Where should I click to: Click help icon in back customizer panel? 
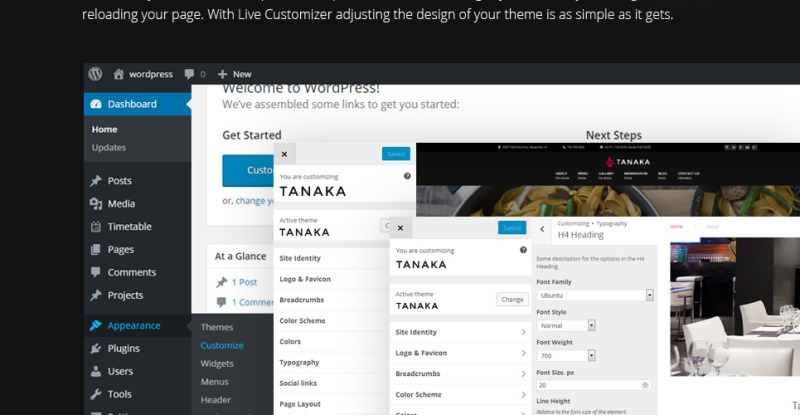tap(407, 176)
